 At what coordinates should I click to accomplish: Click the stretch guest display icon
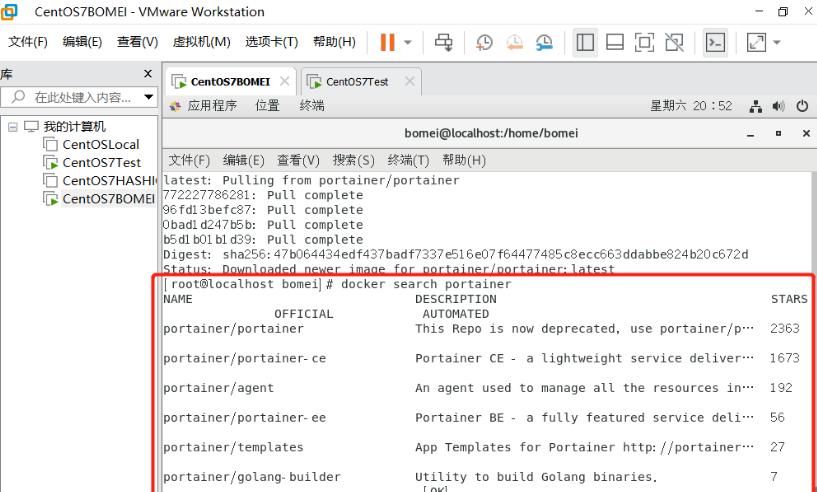coord(756,42)
